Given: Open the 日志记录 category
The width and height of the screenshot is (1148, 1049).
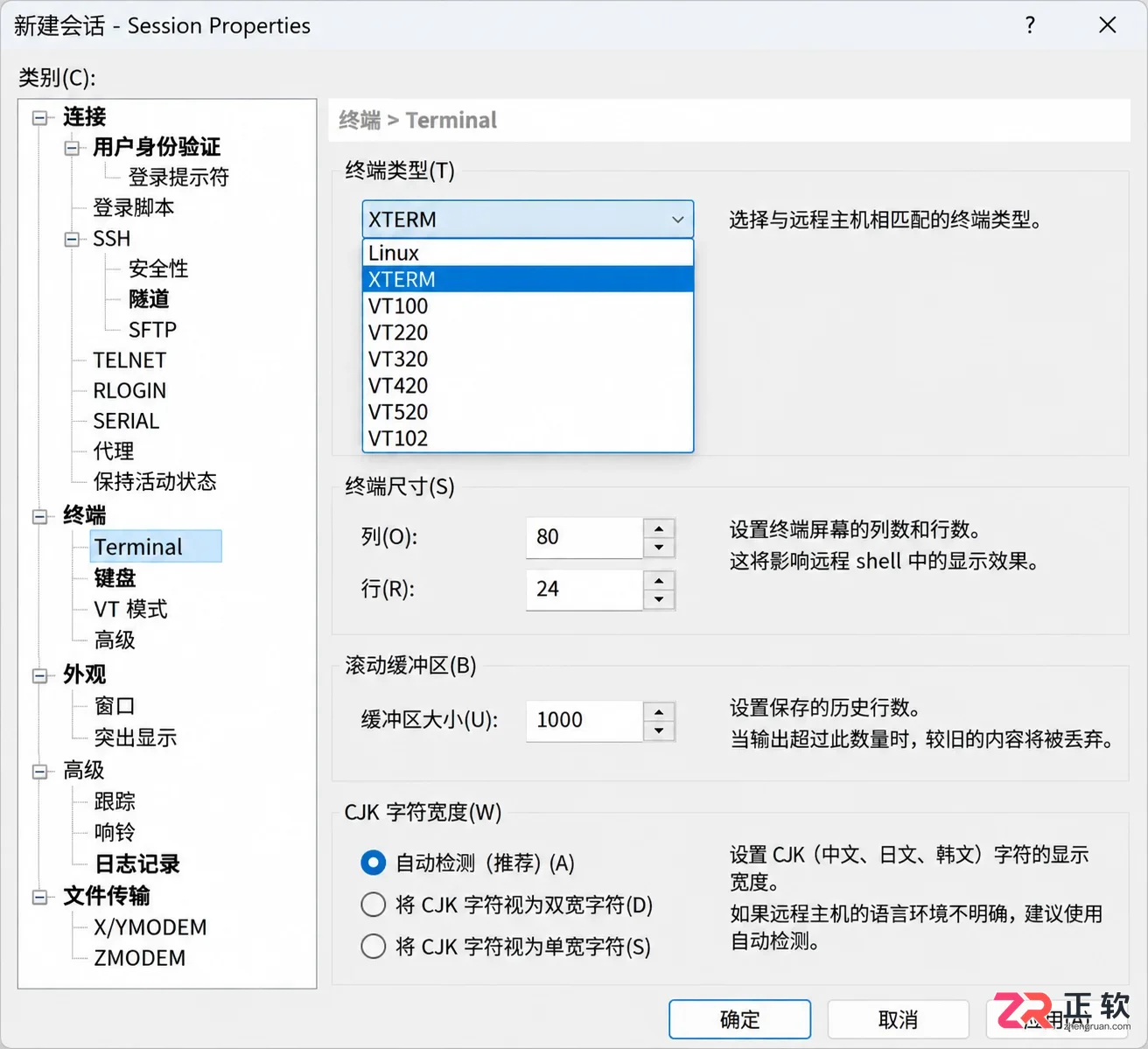Looking at the screenshot, I should point(136,864).
